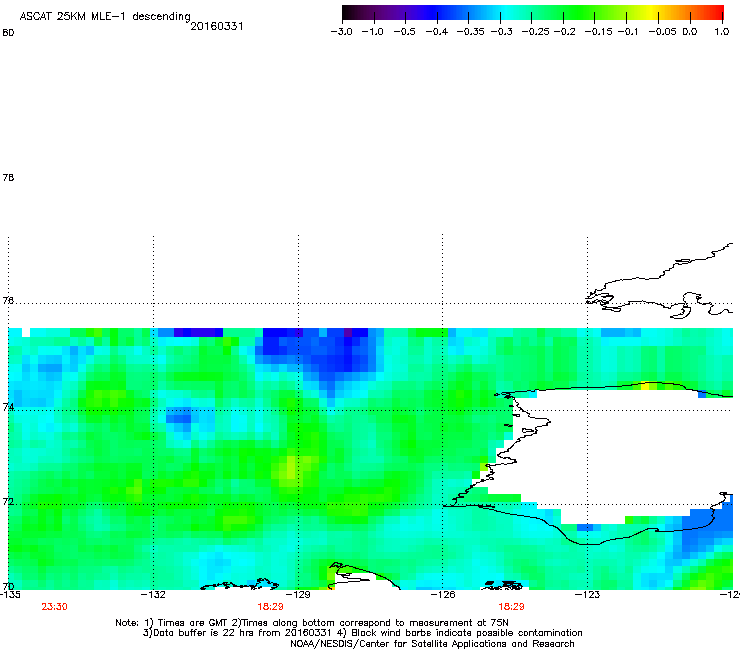The height and width of the screenshot is (650, 740).
Task: Click the longitude label -132
Action: point(153,595)
